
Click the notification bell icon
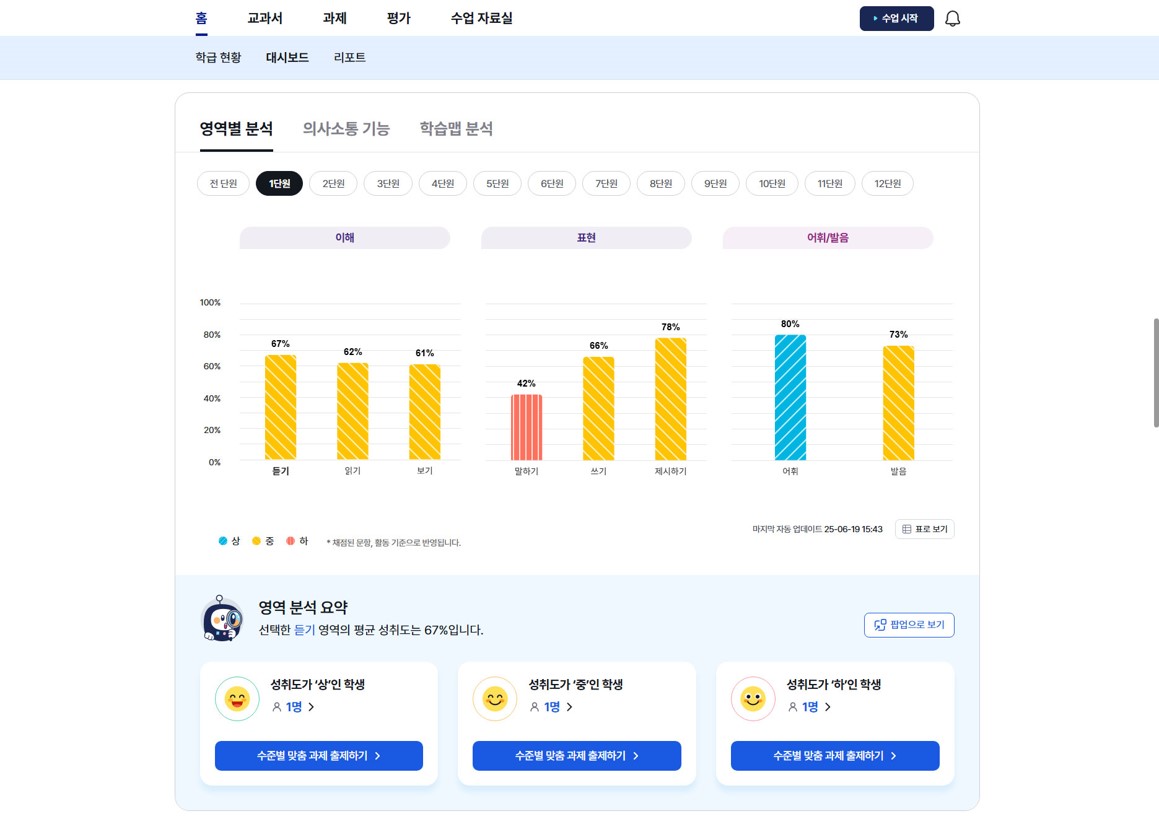952,19
